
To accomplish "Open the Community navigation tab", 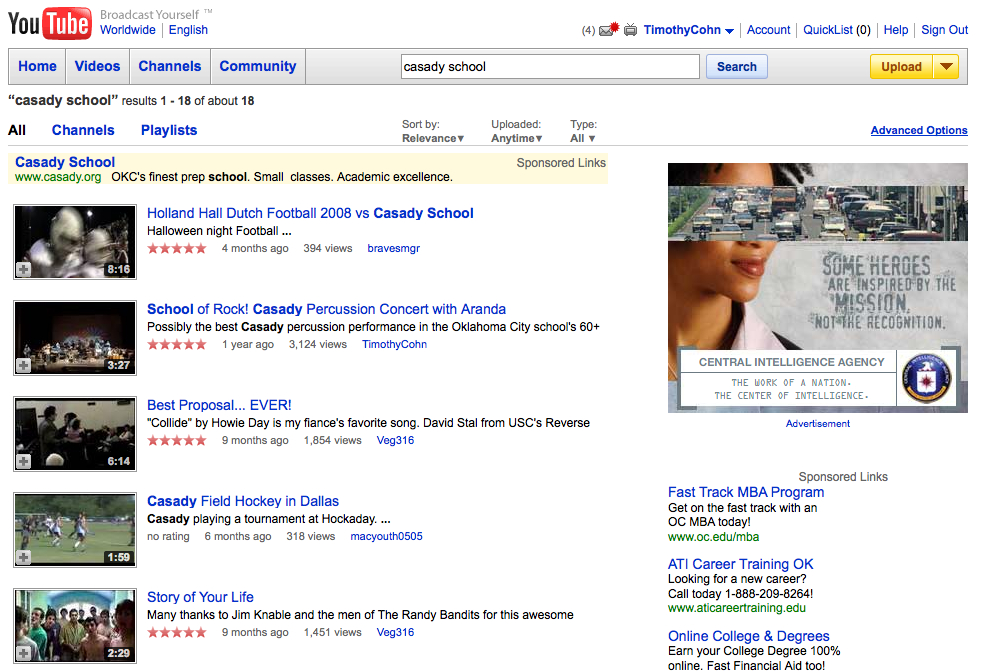I will pyautogui.click(x=258, y=67).
